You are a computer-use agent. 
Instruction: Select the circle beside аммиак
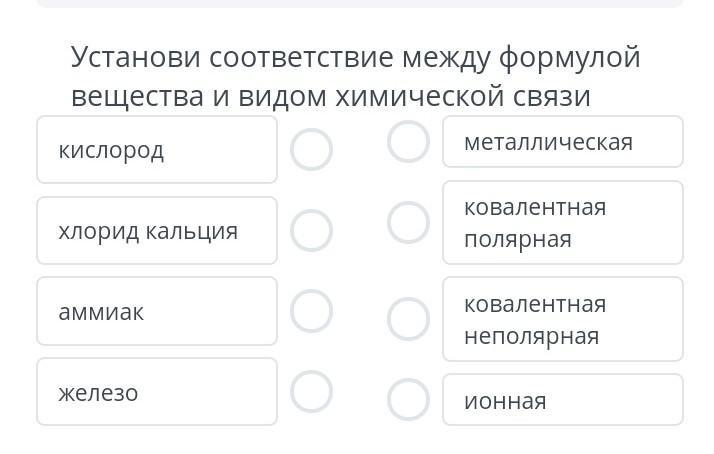click(x=311, y=311)
